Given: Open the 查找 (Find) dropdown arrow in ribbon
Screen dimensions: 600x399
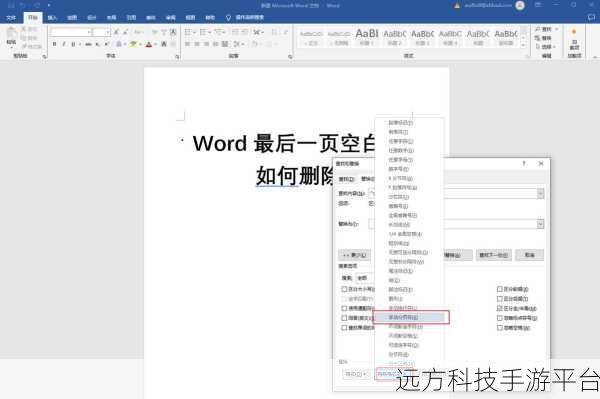Looking at the screenshot, I should tap(556, 29).
